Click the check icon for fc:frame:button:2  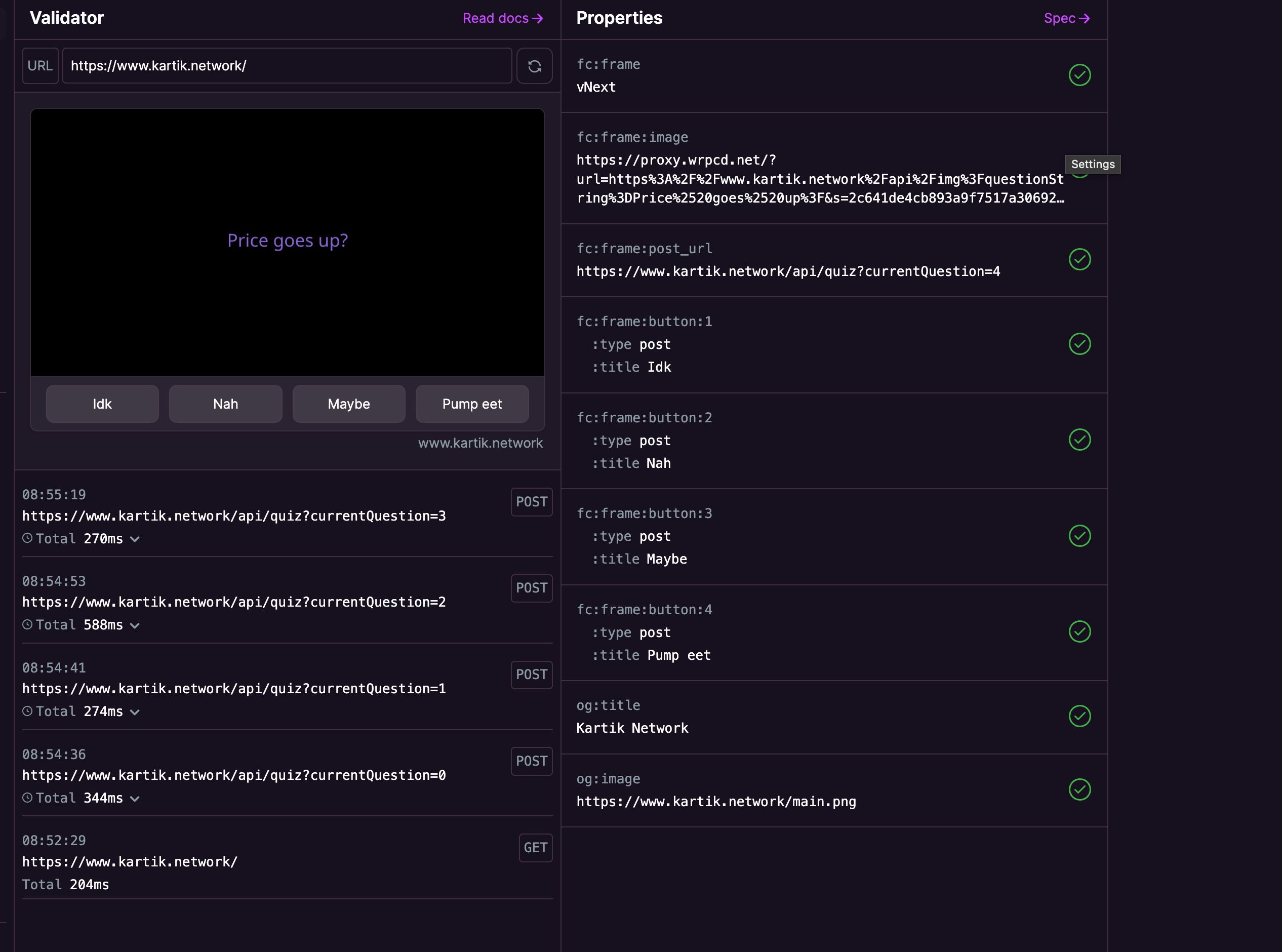pyautogui.click(x=1080, y=440)
